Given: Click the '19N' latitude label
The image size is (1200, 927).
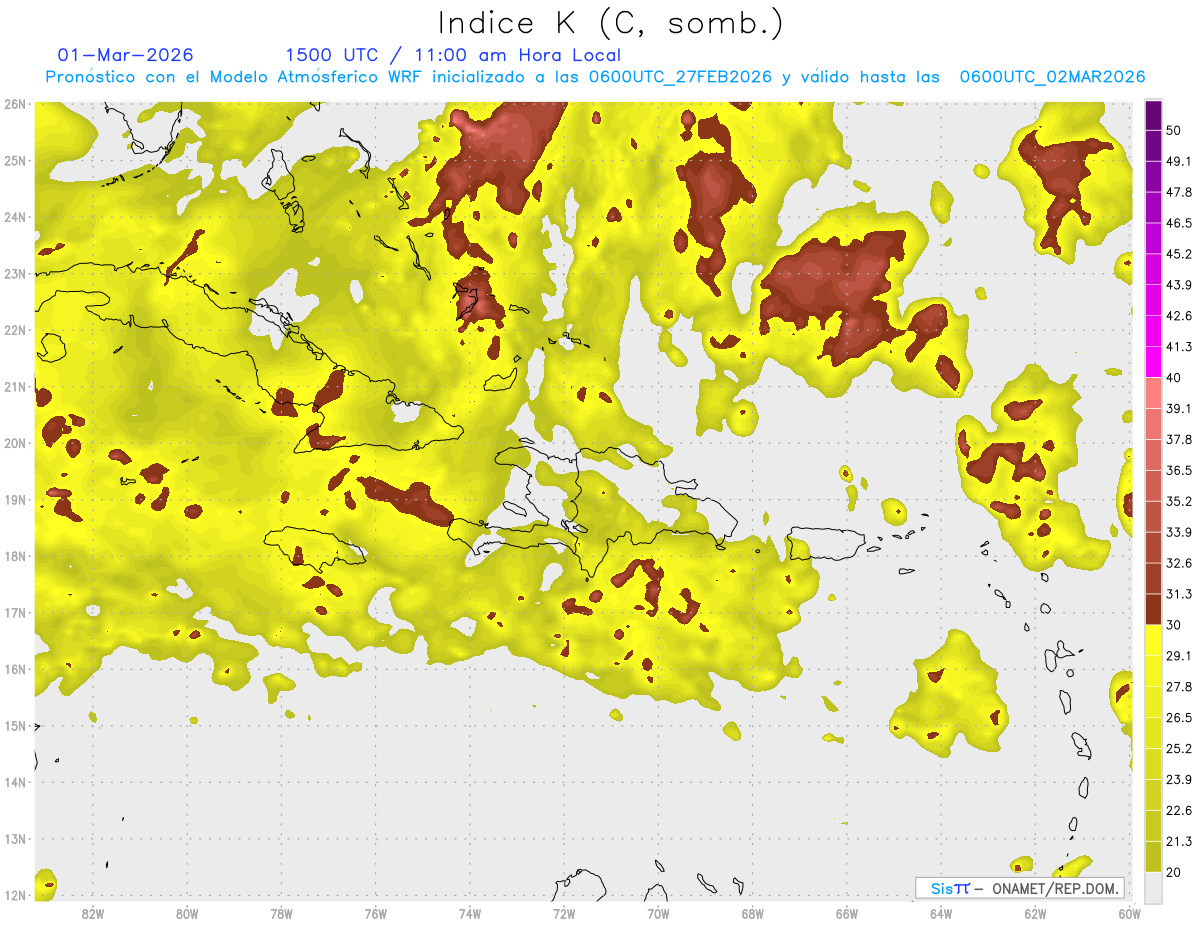Looking at the screenshot, I should coord(14,500).
